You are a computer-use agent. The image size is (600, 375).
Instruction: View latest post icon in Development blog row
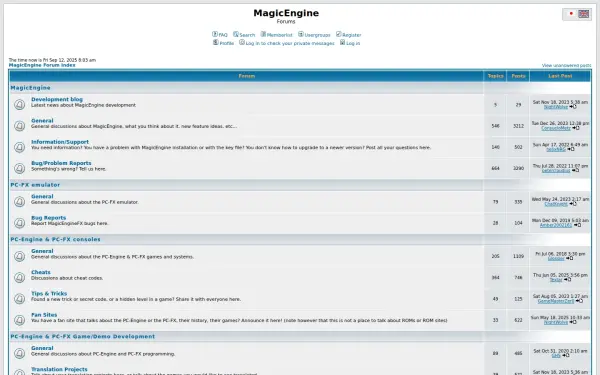(x=573, y=107)
